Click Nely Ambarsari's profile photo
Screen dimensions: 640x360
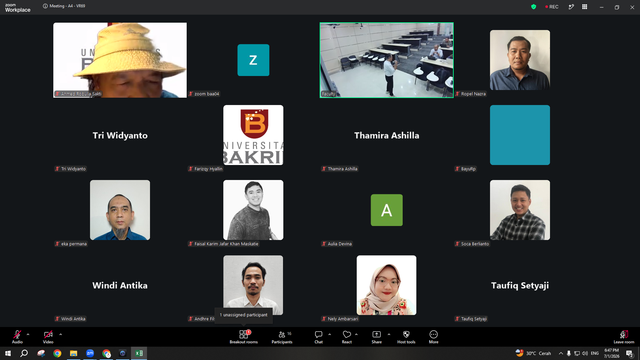(387, 285)
